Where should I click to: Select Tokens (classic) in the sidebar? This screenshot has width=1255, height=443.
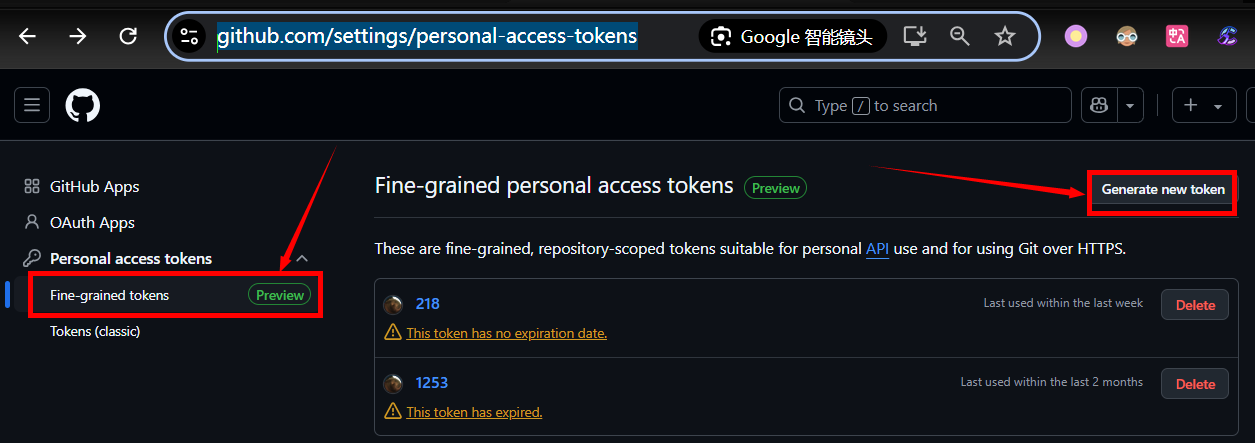(95, 331)
